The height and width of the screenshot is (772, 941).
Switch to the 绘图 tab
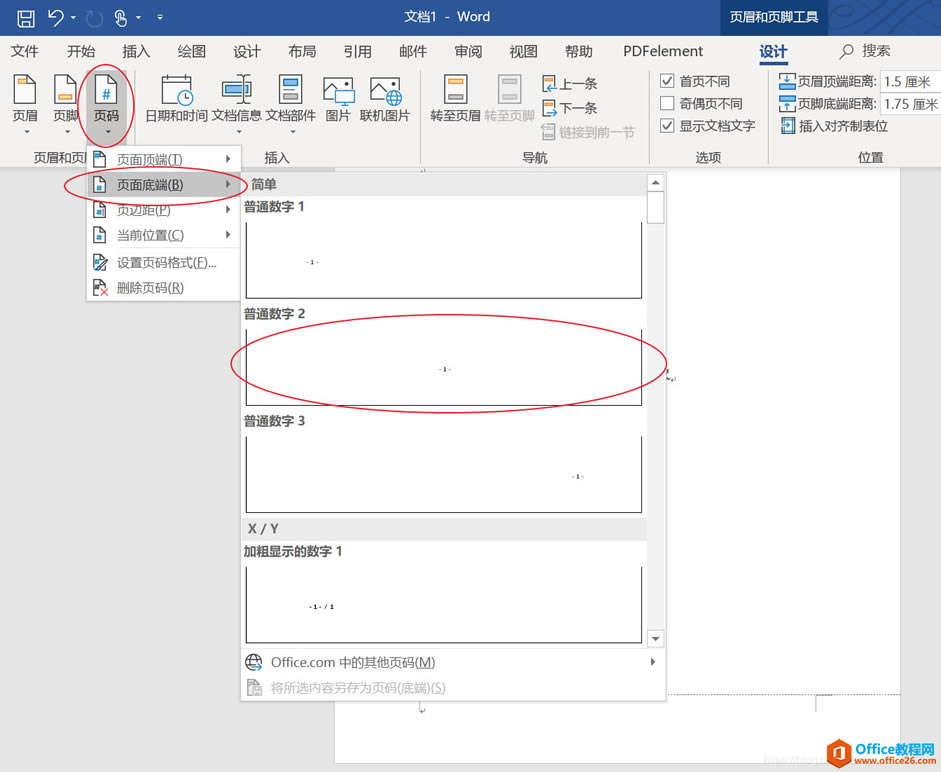(x=192, y=52)
